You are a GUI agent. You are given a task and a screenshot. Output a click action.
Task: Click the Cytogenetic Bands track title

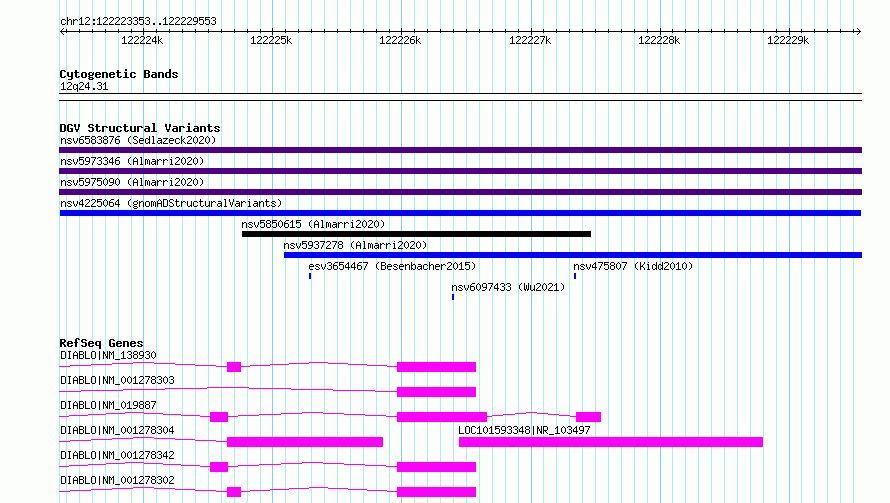[x=119, y=74]
